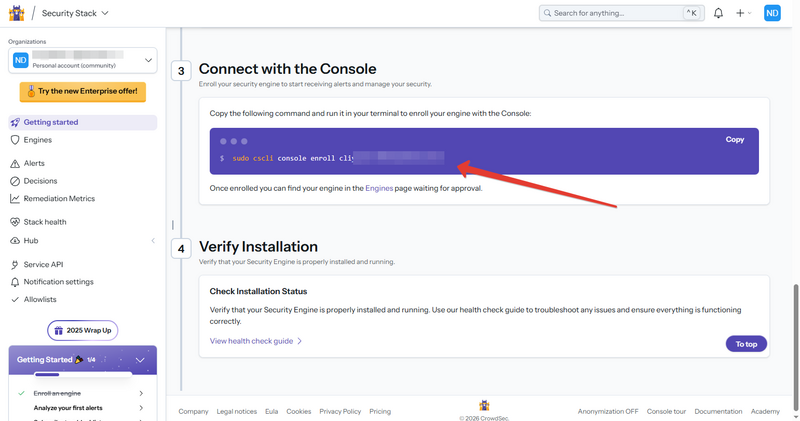This screenshot has height=421, width=800.
Task: Click the Service API plug icon
Action: click(x=15, y=264)
